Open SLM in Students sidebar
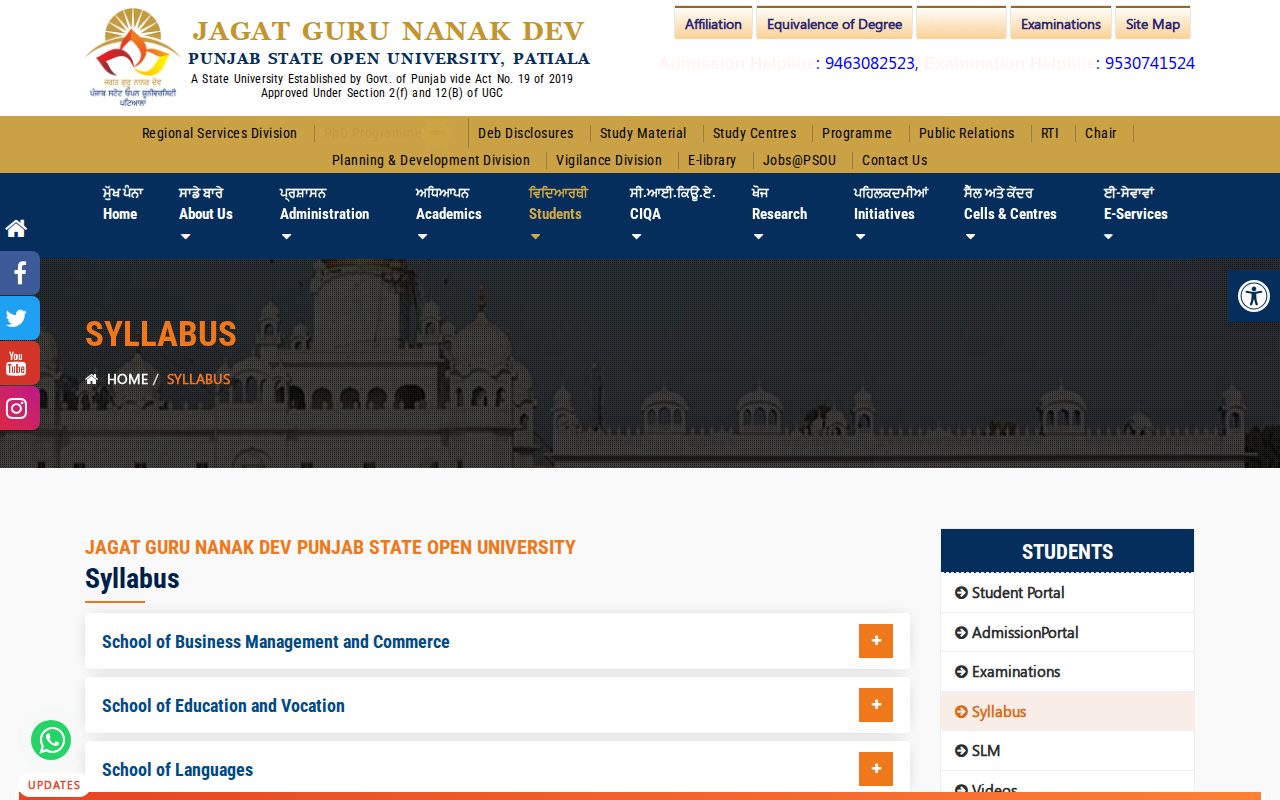1280x800 pixels. tap(1067, 751)
